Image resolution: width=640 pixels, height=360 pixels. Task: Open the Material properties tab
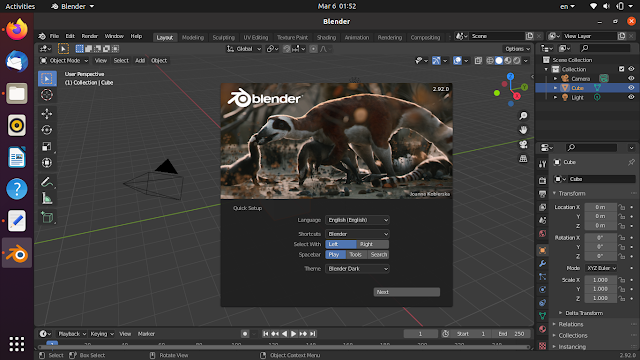tap(542, 329)
